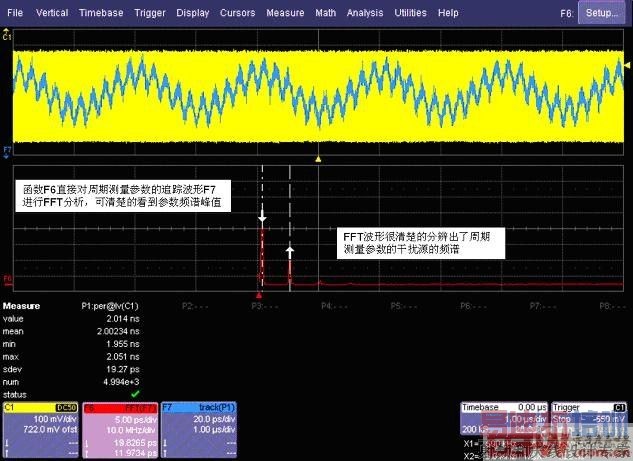Open the Utilities menu
The image size is (633, 461).
tap(410, 13)
